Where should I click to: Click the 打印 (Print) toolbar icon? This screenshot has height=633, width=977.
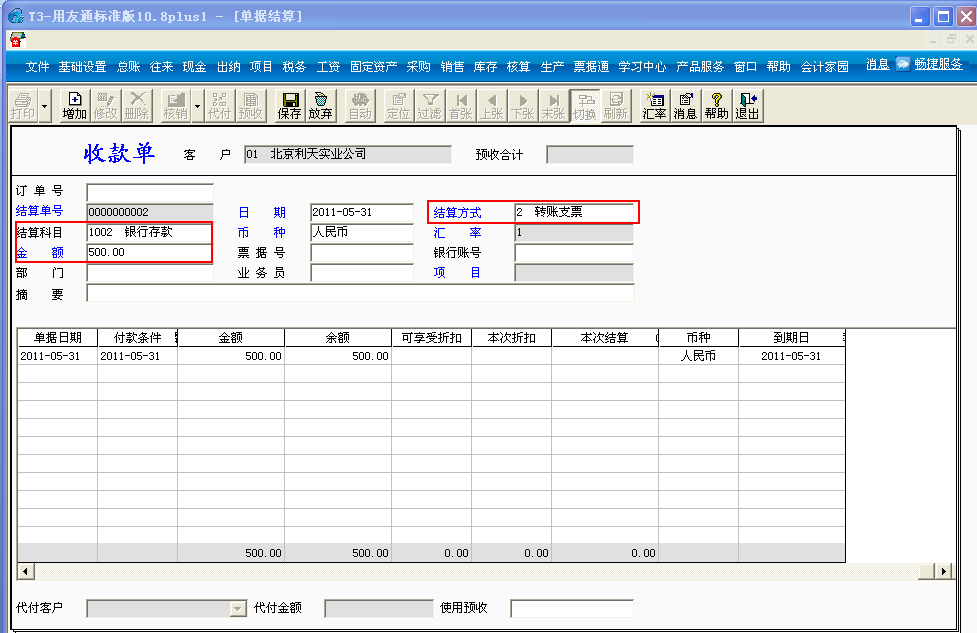tap(23, 106)
